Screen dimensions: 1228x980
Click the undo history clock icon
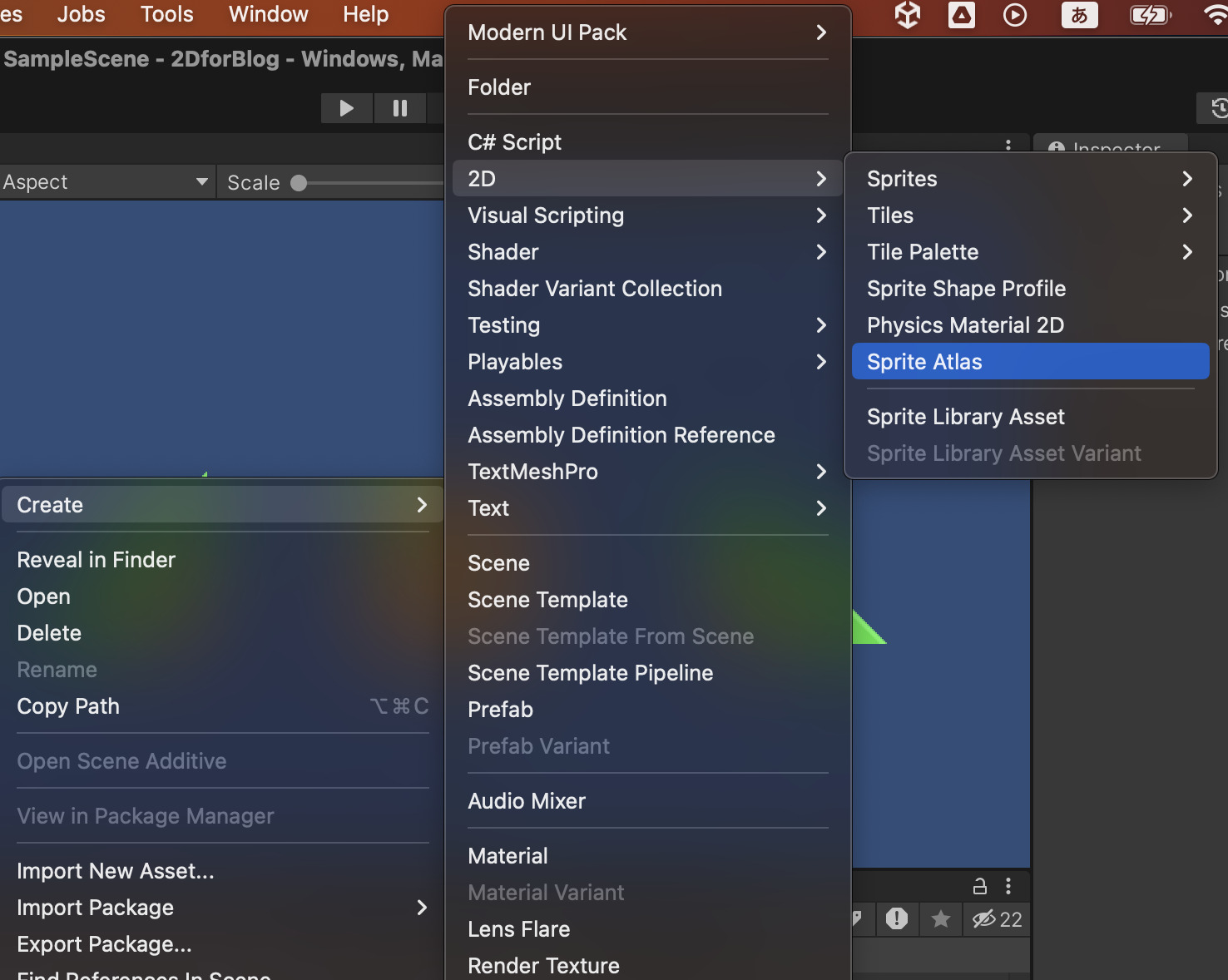pyautogui.click(x=1218, y=108)
